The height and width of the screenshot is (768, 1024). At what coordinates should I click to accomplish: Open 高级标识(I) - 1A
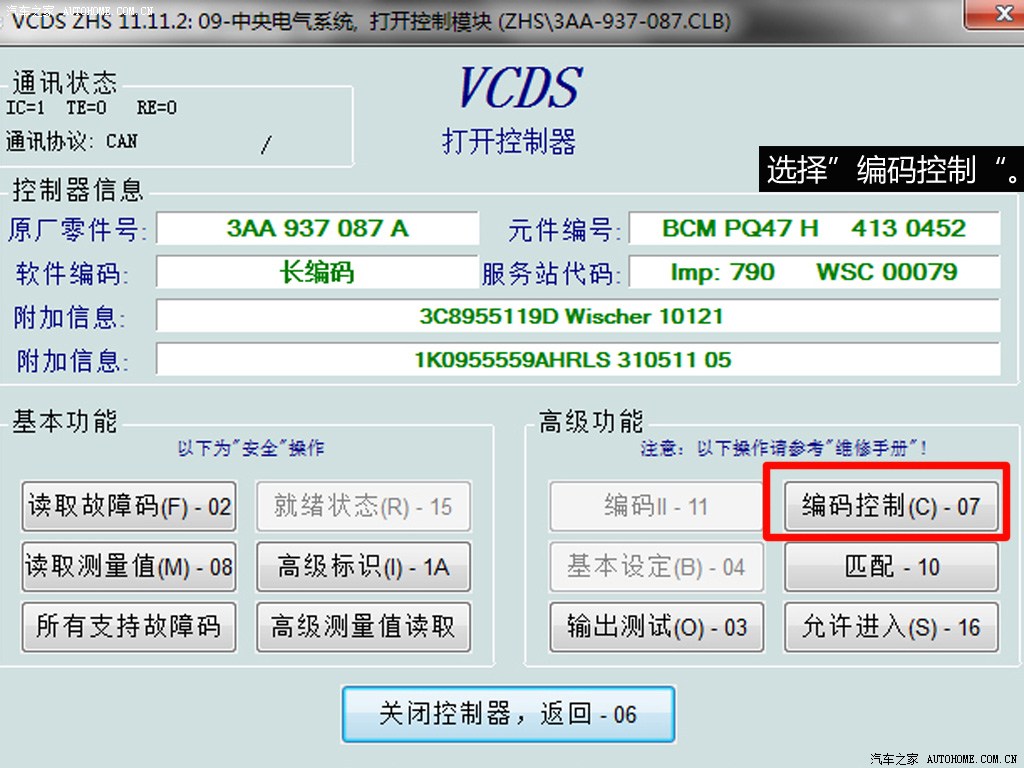click(363, 566)
